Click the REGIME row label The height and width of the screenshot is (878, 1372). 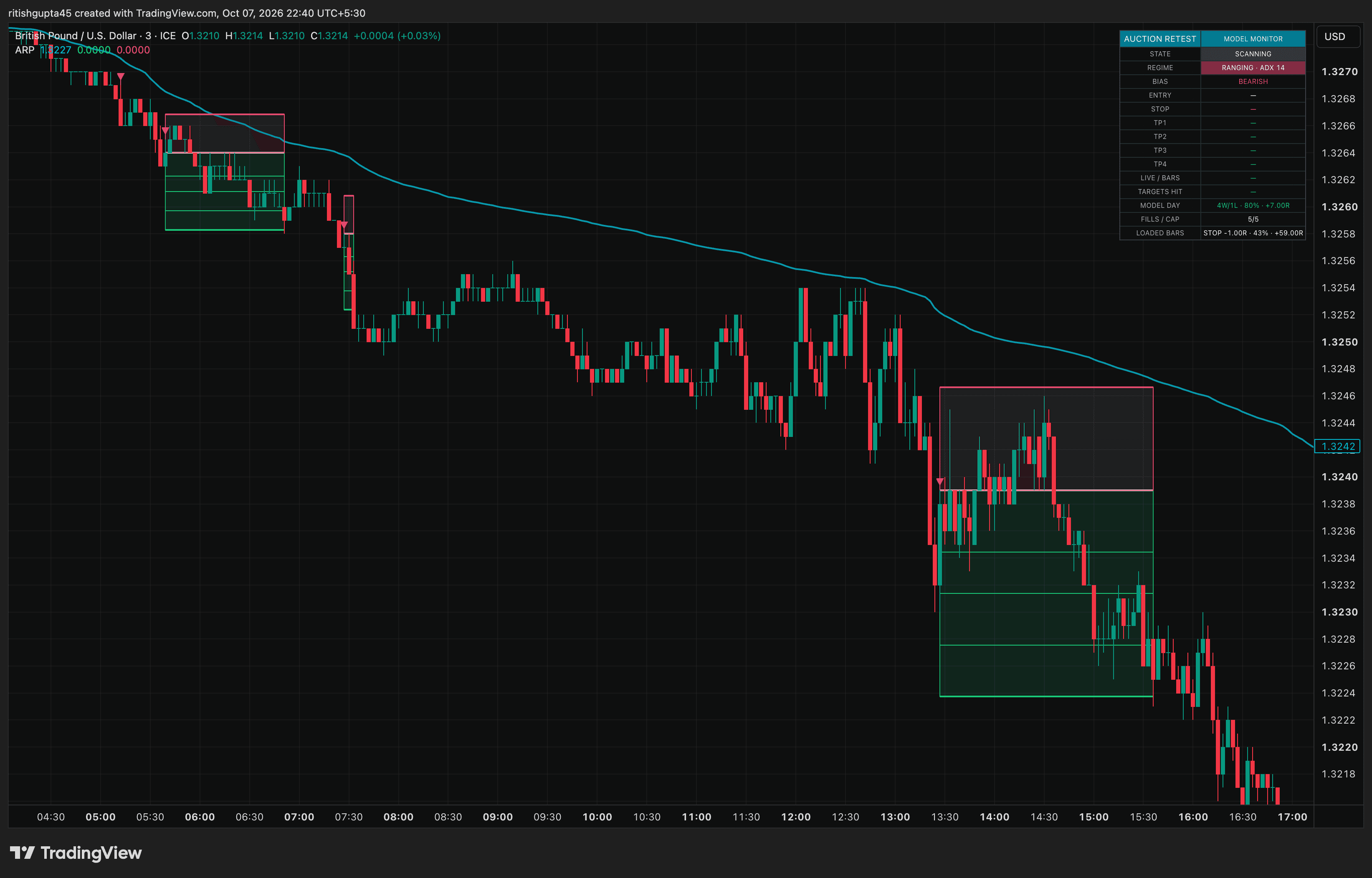[x=1160, y=68]
